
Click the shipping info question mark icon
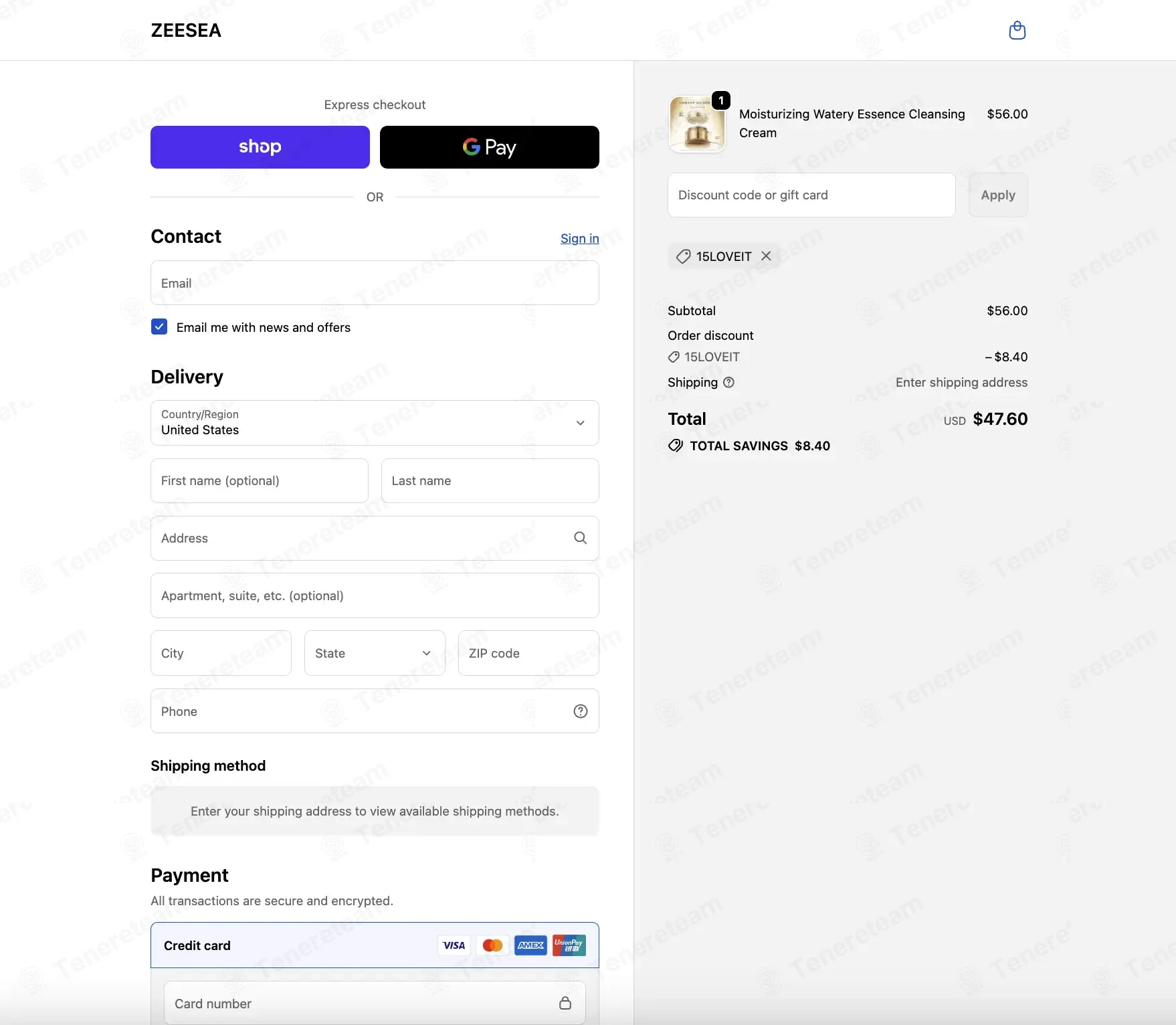click(728, 382)
